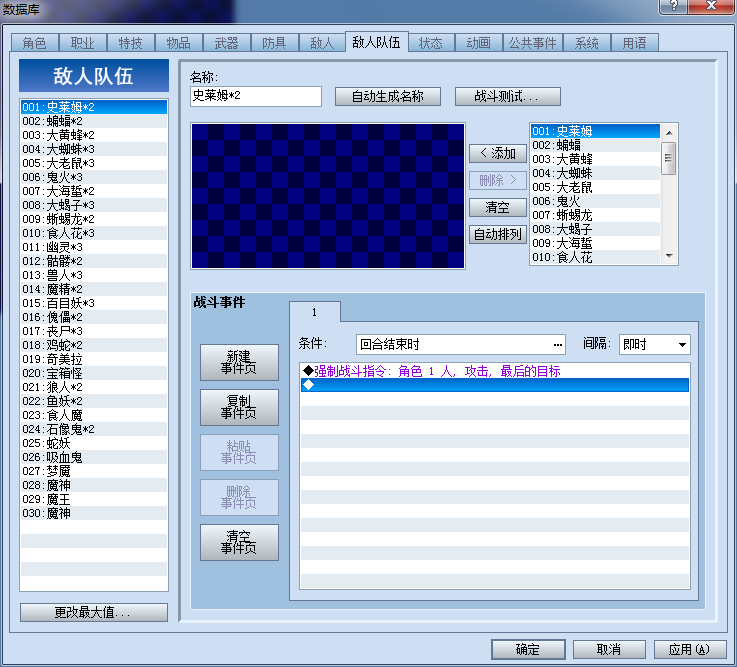
Task: Select troop 017:丧尸*3
Action: click(94, 331)
